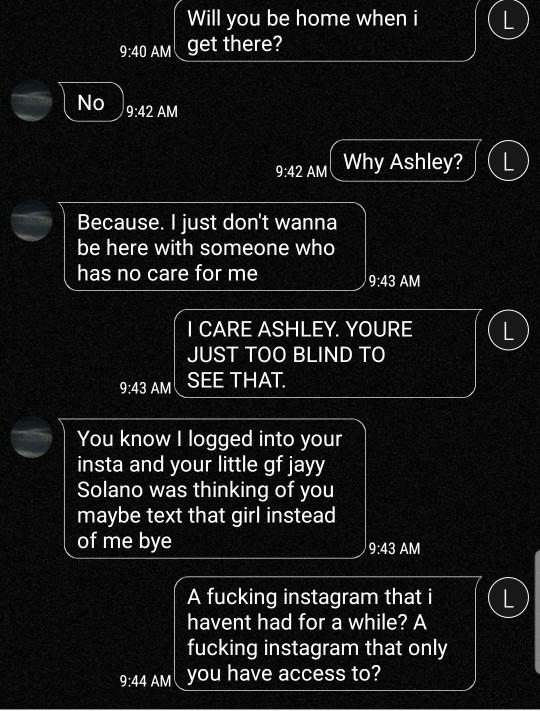The image size is (540, 711).
Task: Tap the L avatar beside the last instagram message
Action: coord(508,597)
